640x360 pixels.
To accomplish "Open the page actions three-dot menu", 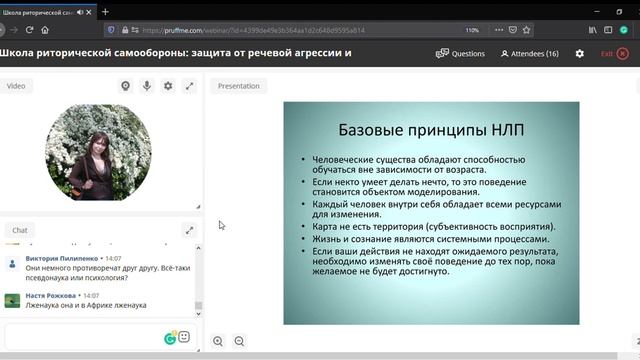I will click(499, 30).
